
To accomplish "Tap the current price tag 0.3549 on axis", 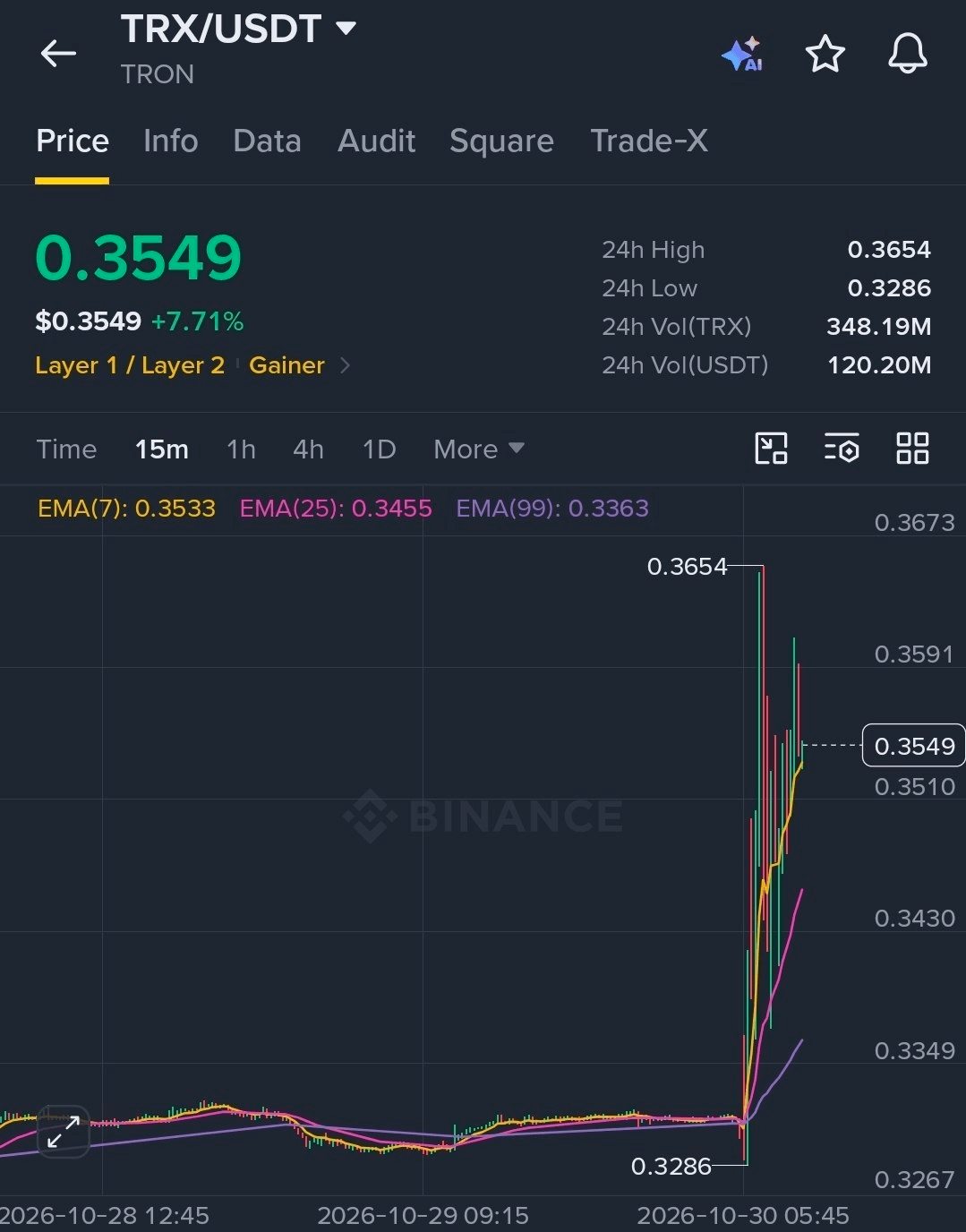I will [x=914, y=746].
